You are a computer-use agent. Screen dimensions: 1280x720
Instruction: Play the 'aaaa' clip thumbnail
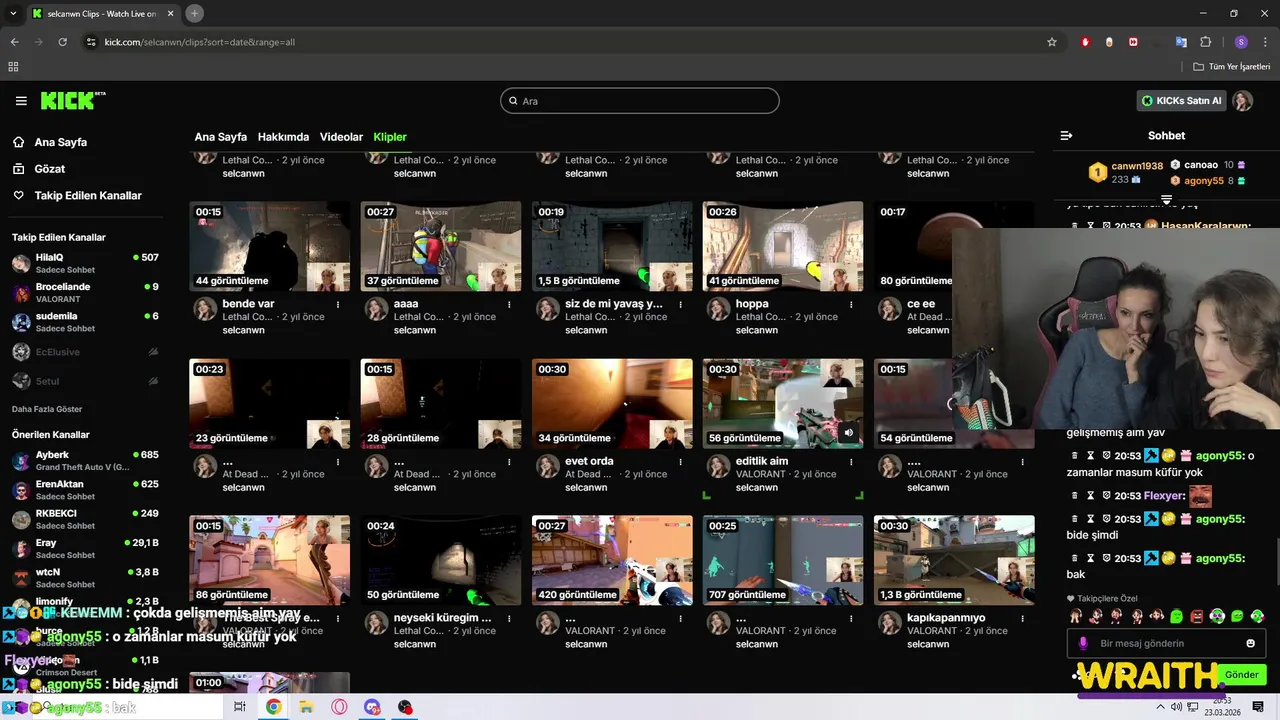[x=441, y=246]
